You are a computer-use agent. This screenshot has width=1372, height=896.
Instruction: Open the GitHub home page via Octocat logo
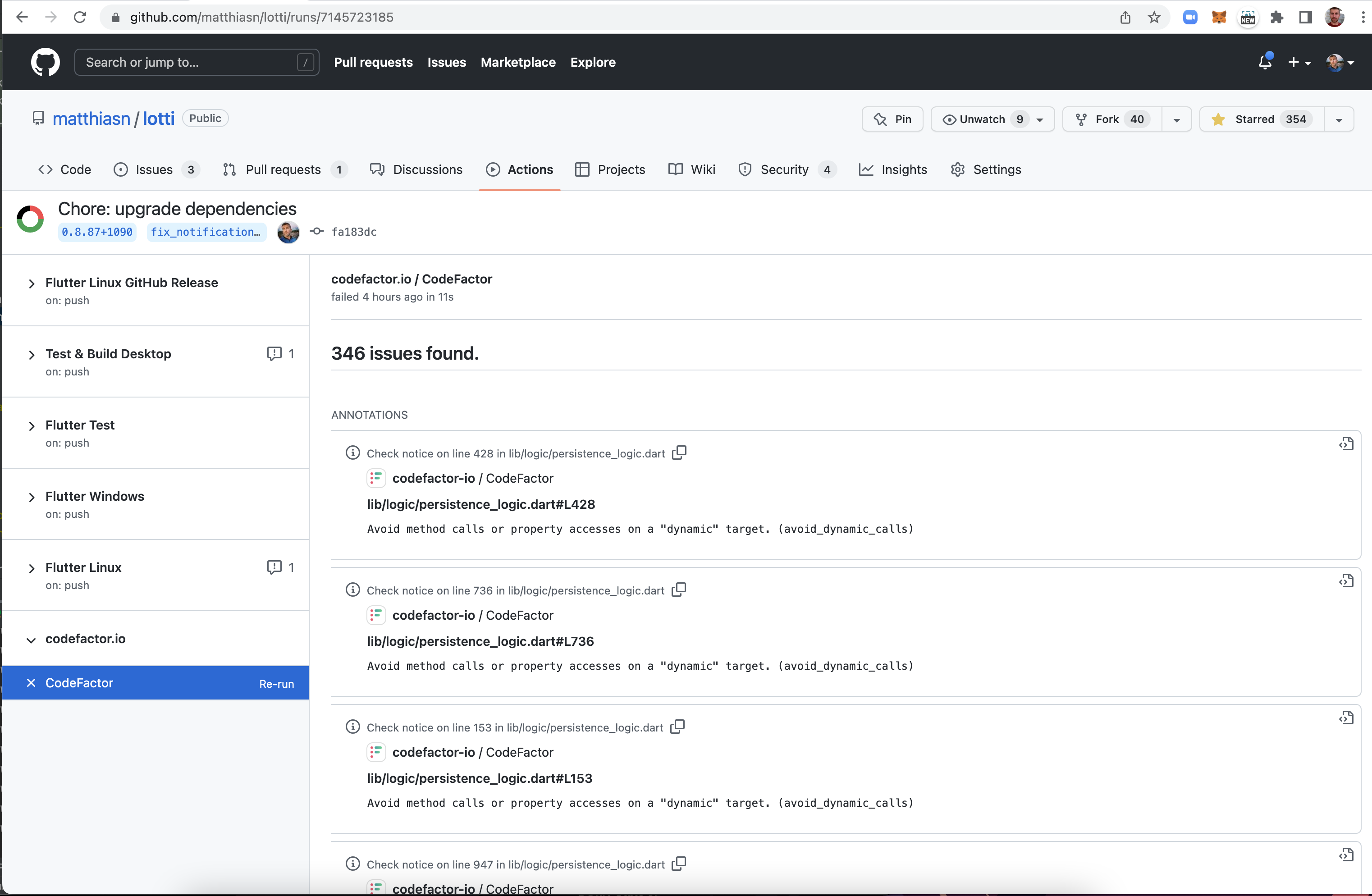(45, 62)
